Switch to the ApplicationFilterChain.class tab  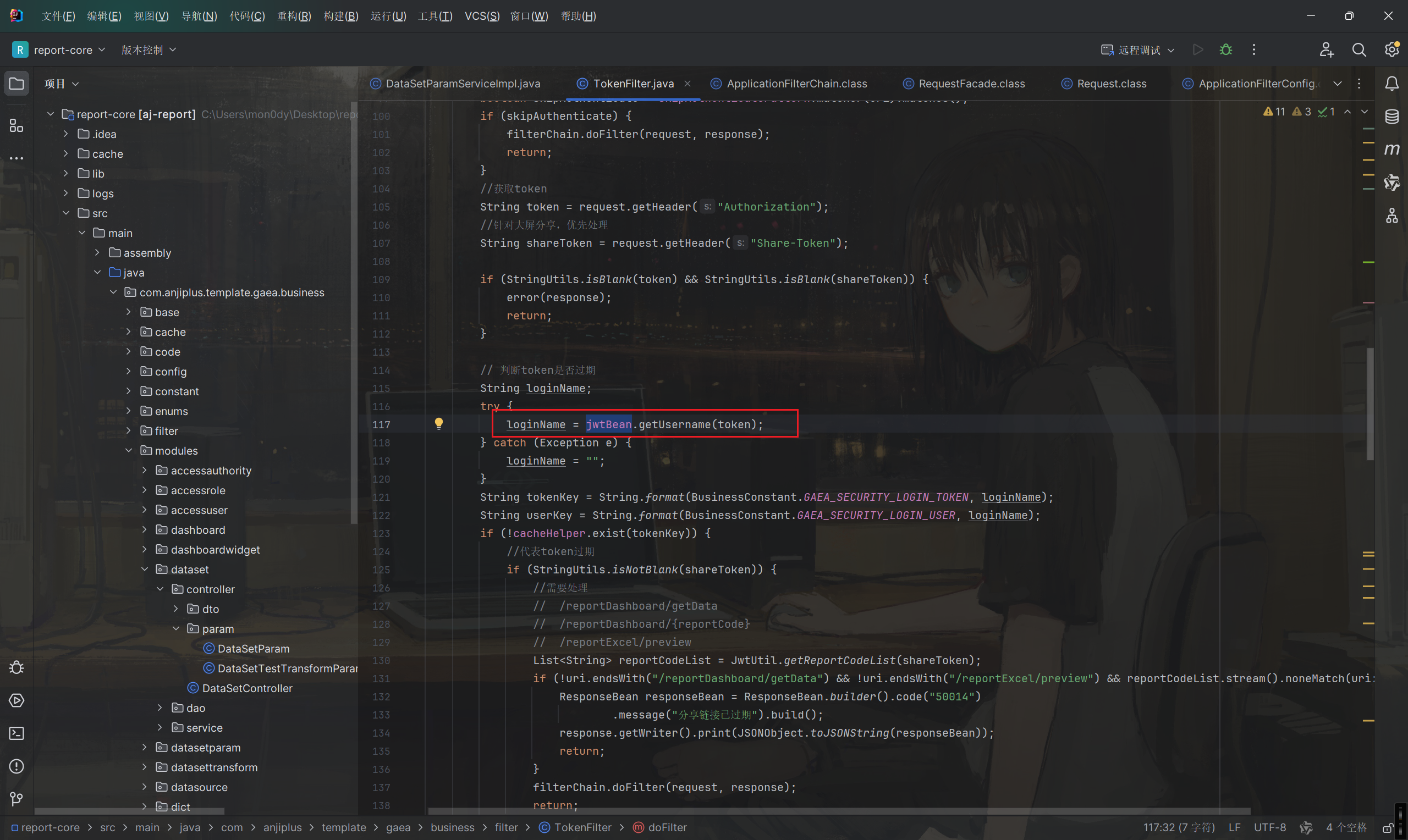(x=796, y=84)
